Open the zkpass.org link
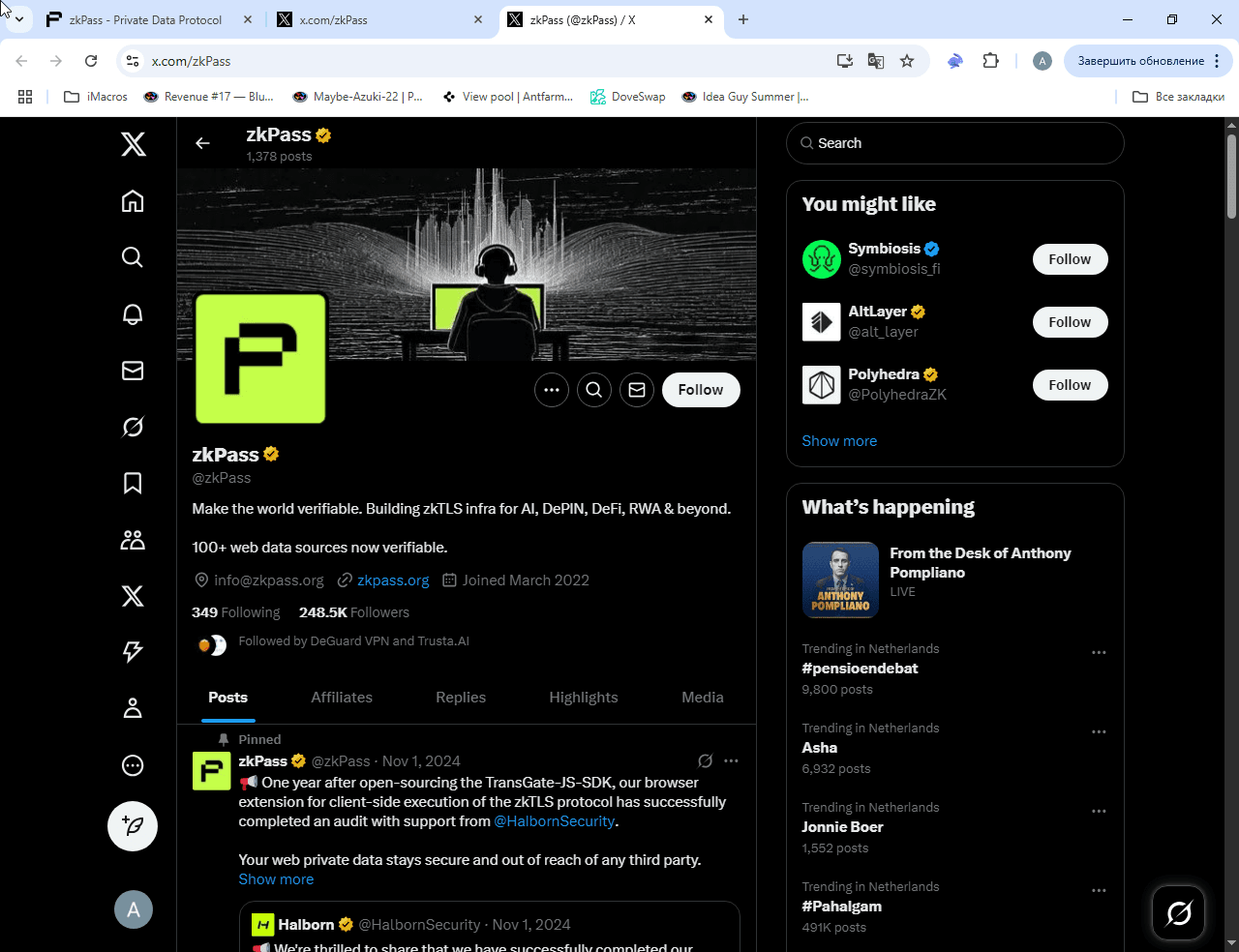 [393, 580]
